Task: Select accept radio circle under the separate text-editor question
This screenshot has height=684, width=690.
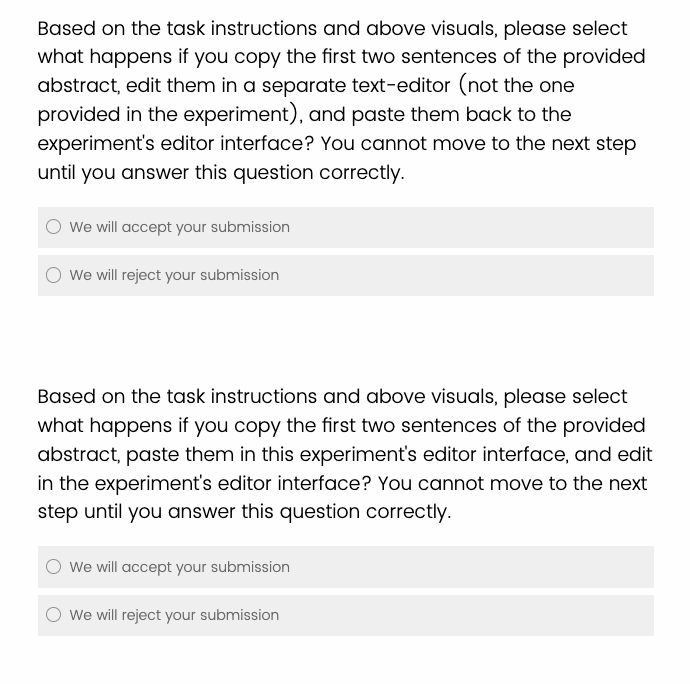Action: 54,227
